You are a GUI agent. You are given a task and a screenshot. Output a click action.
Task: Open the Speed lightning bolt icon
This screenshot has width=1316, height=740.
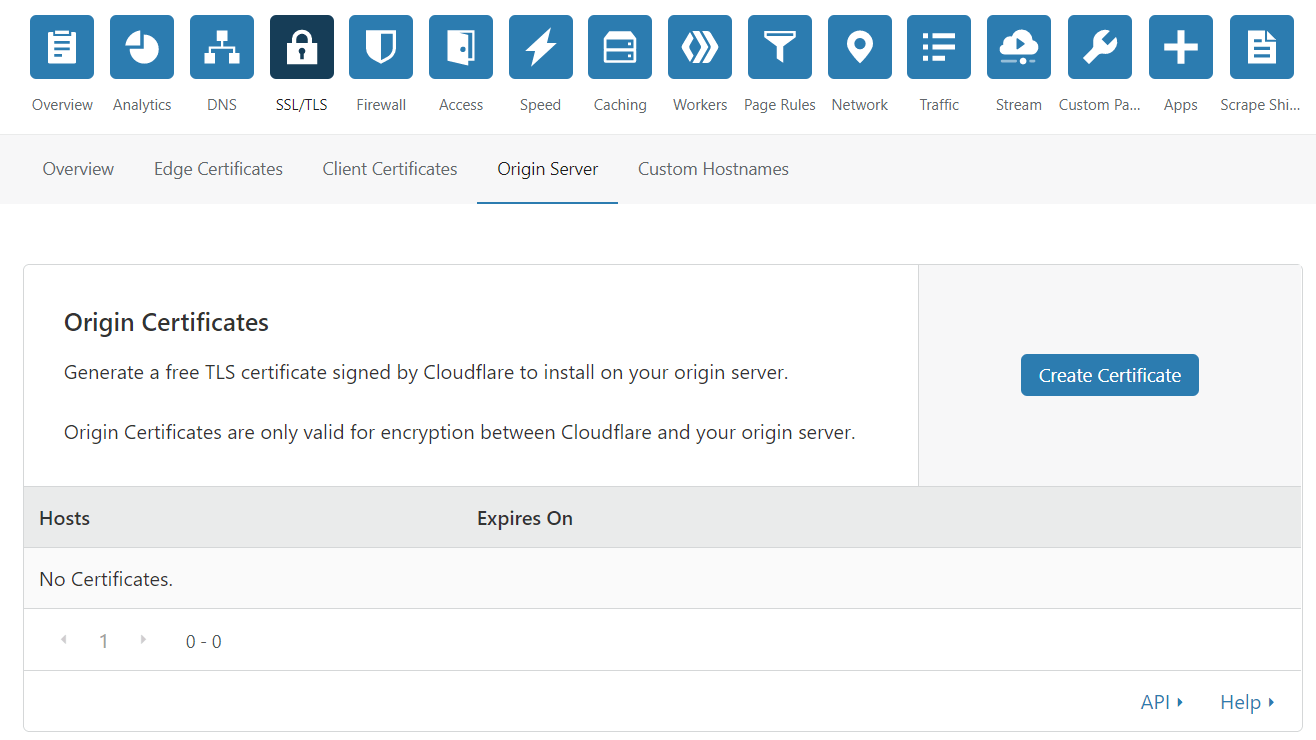tap(541, 47)
